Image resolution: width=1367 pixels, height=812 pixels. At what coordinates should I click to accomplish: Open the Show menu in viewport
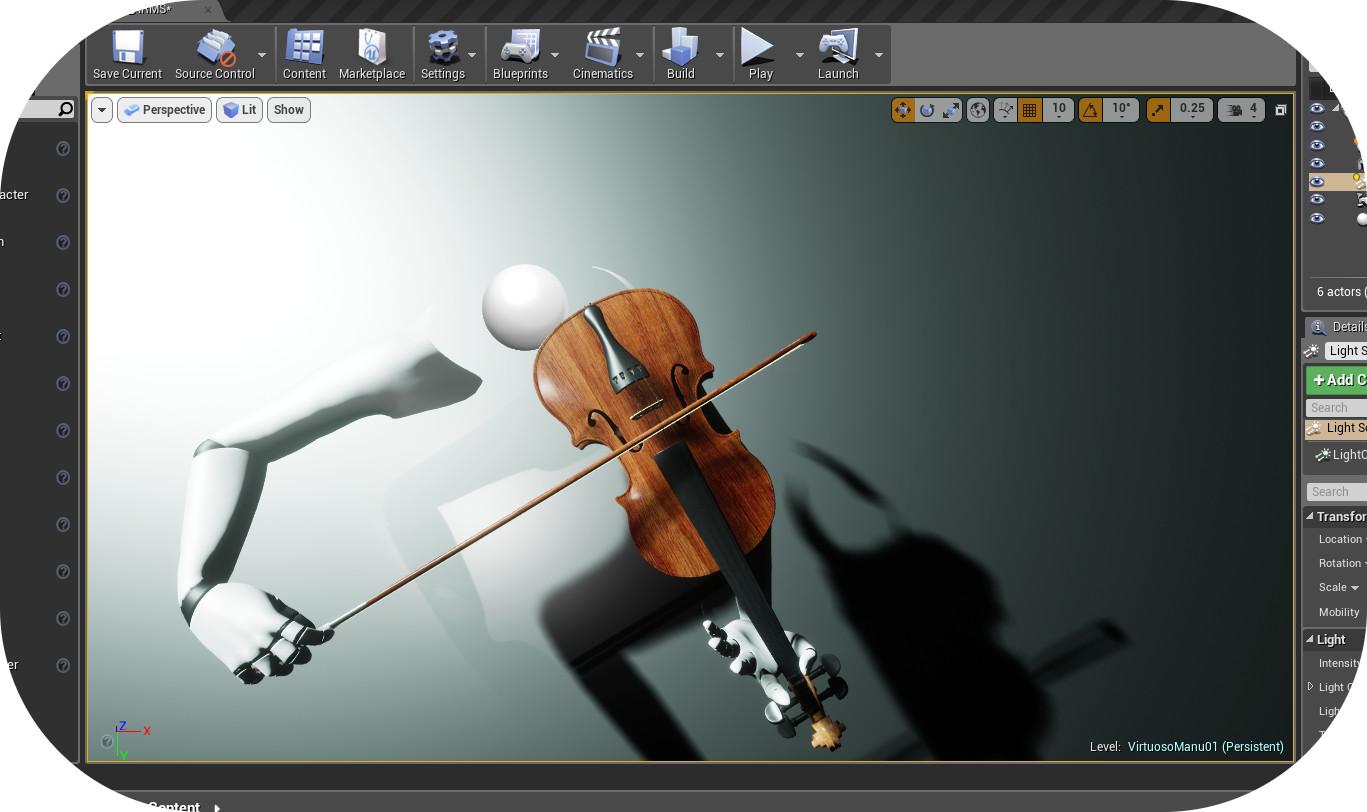(x=288, y=110)
